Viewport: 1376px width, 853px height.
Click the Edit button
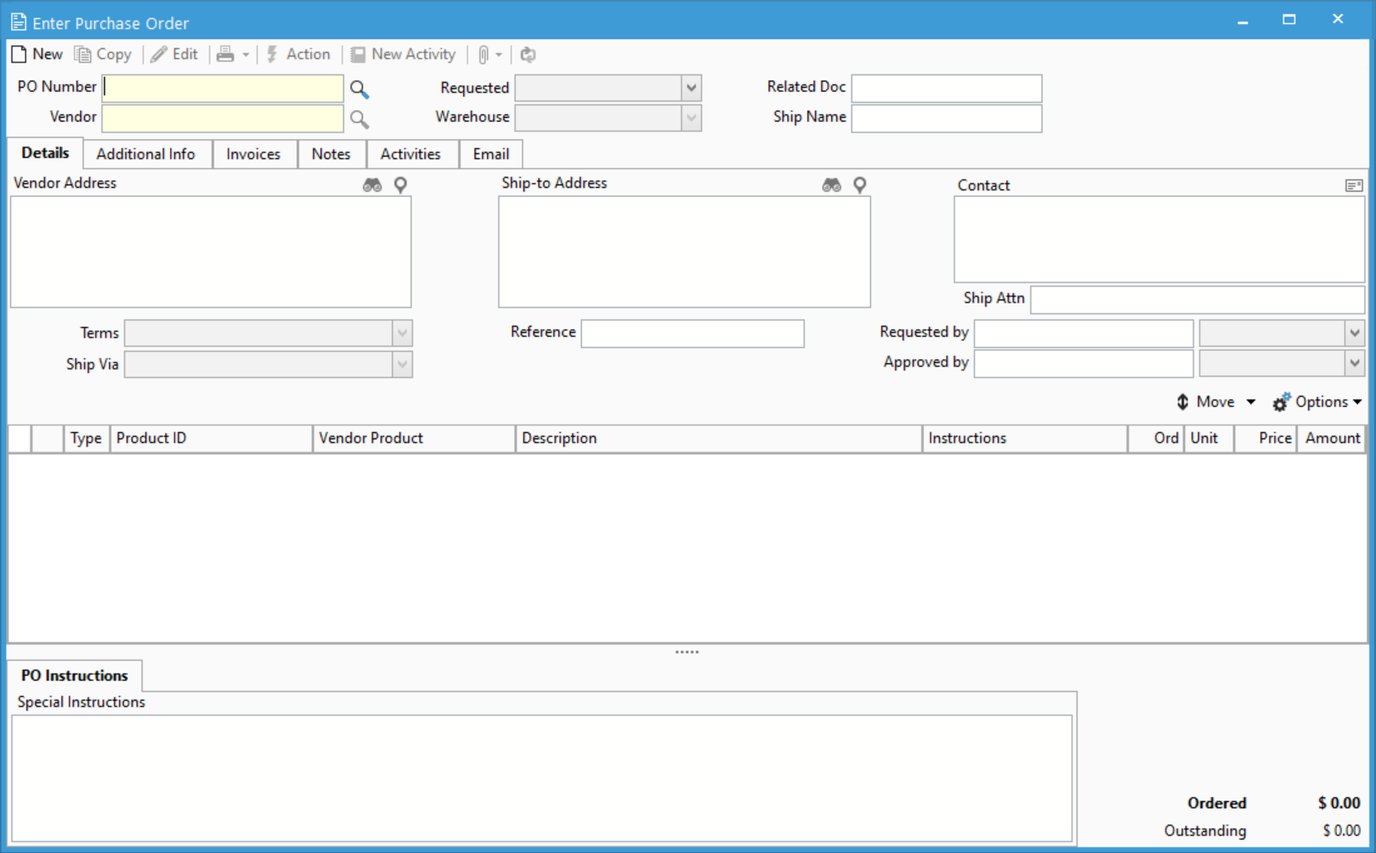pyautogui.click(x=175, y=54)
